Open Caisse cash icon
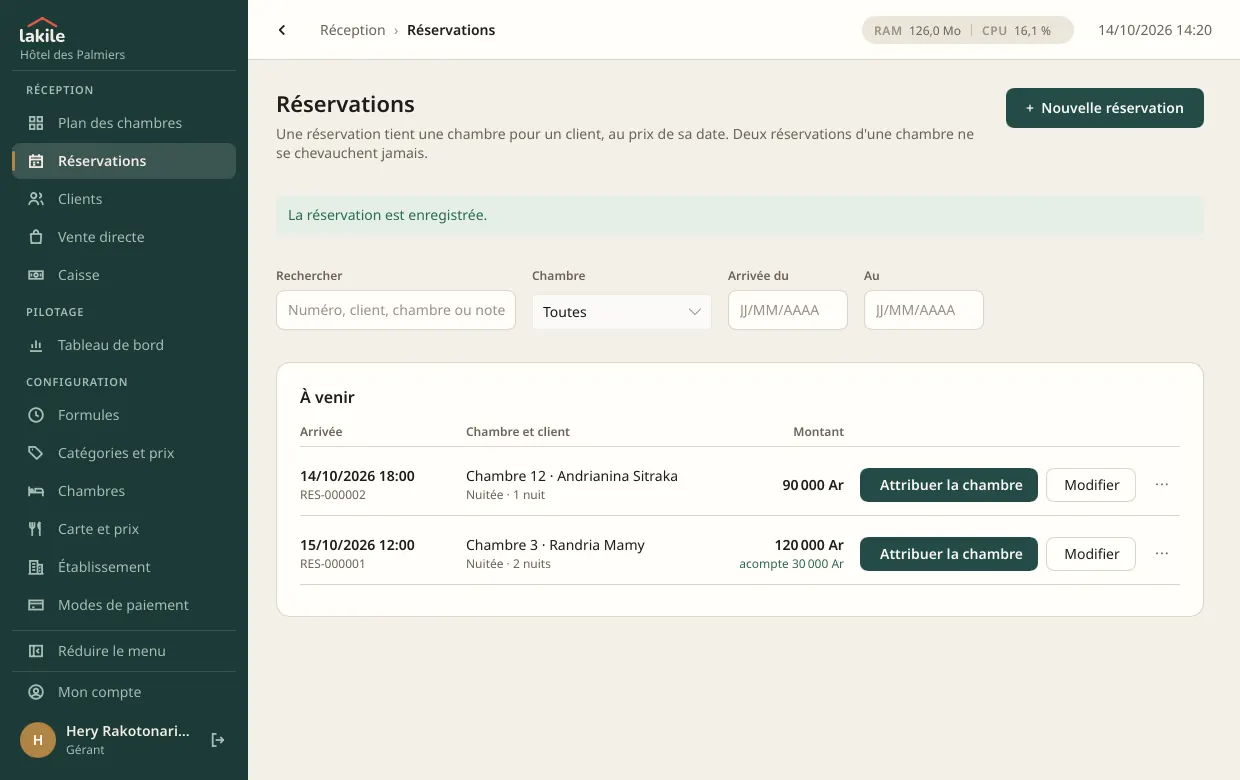1240x780 pixels. [36, 275]
